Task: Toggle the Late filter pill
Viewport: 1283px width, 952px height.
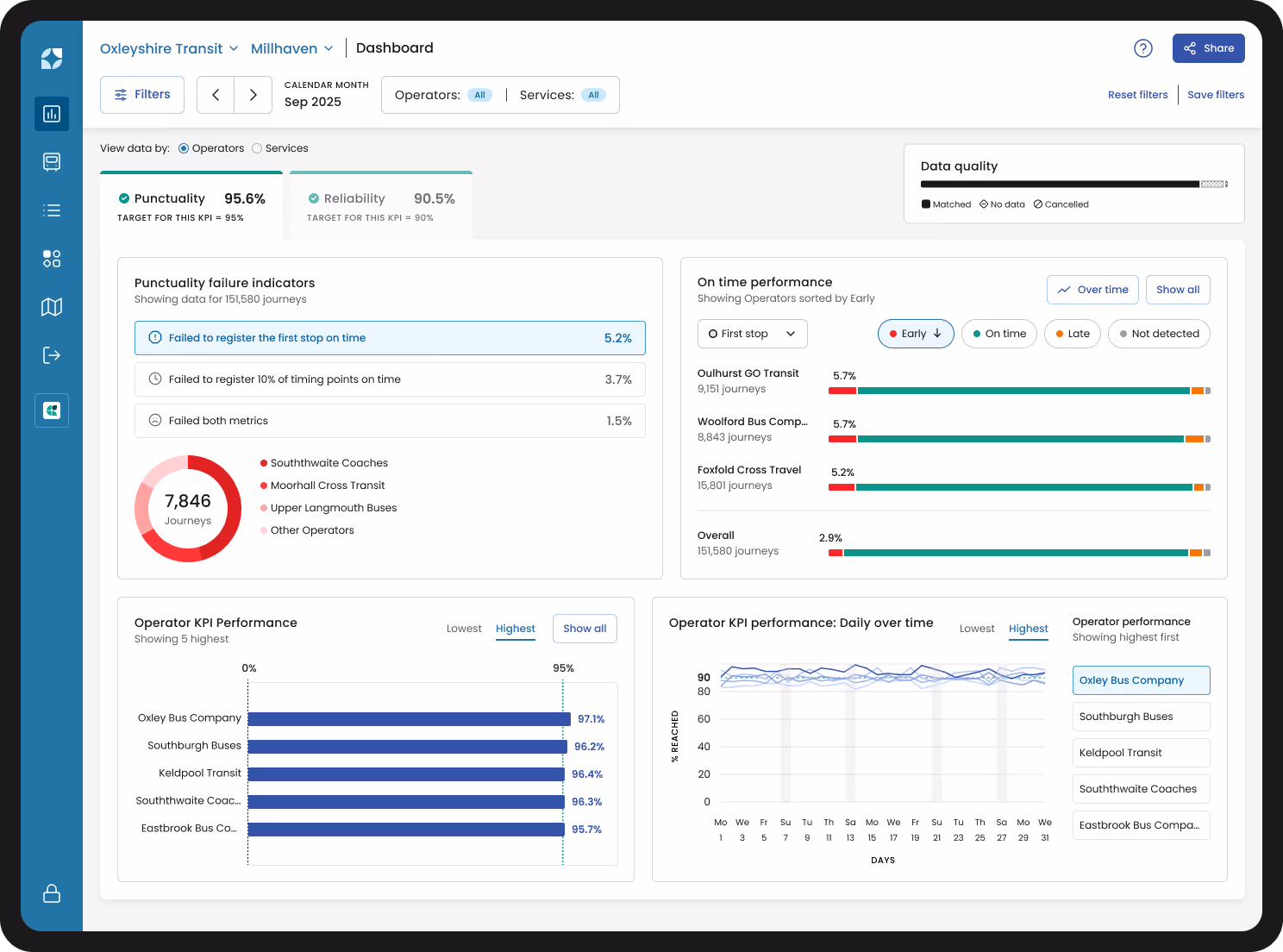Action: [x=1072, y=334]
